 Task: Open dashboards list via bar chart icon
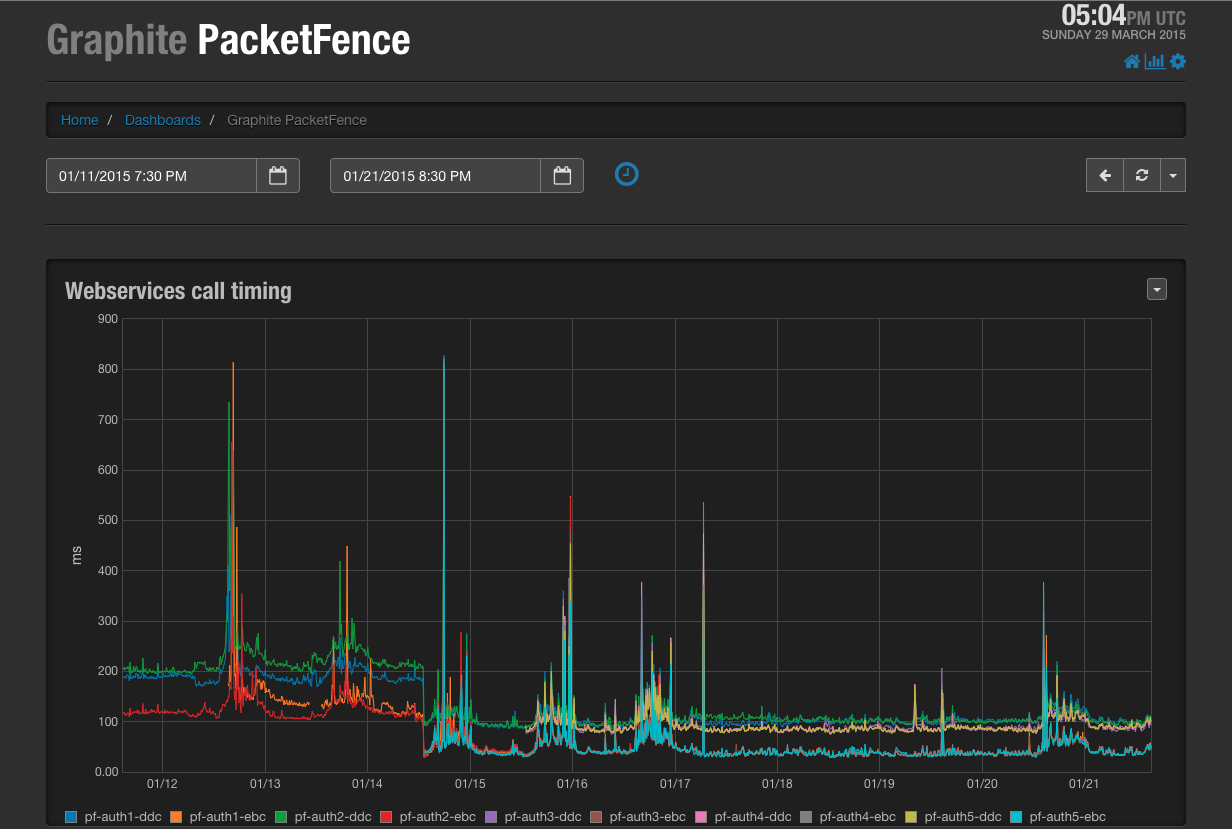1155,62
